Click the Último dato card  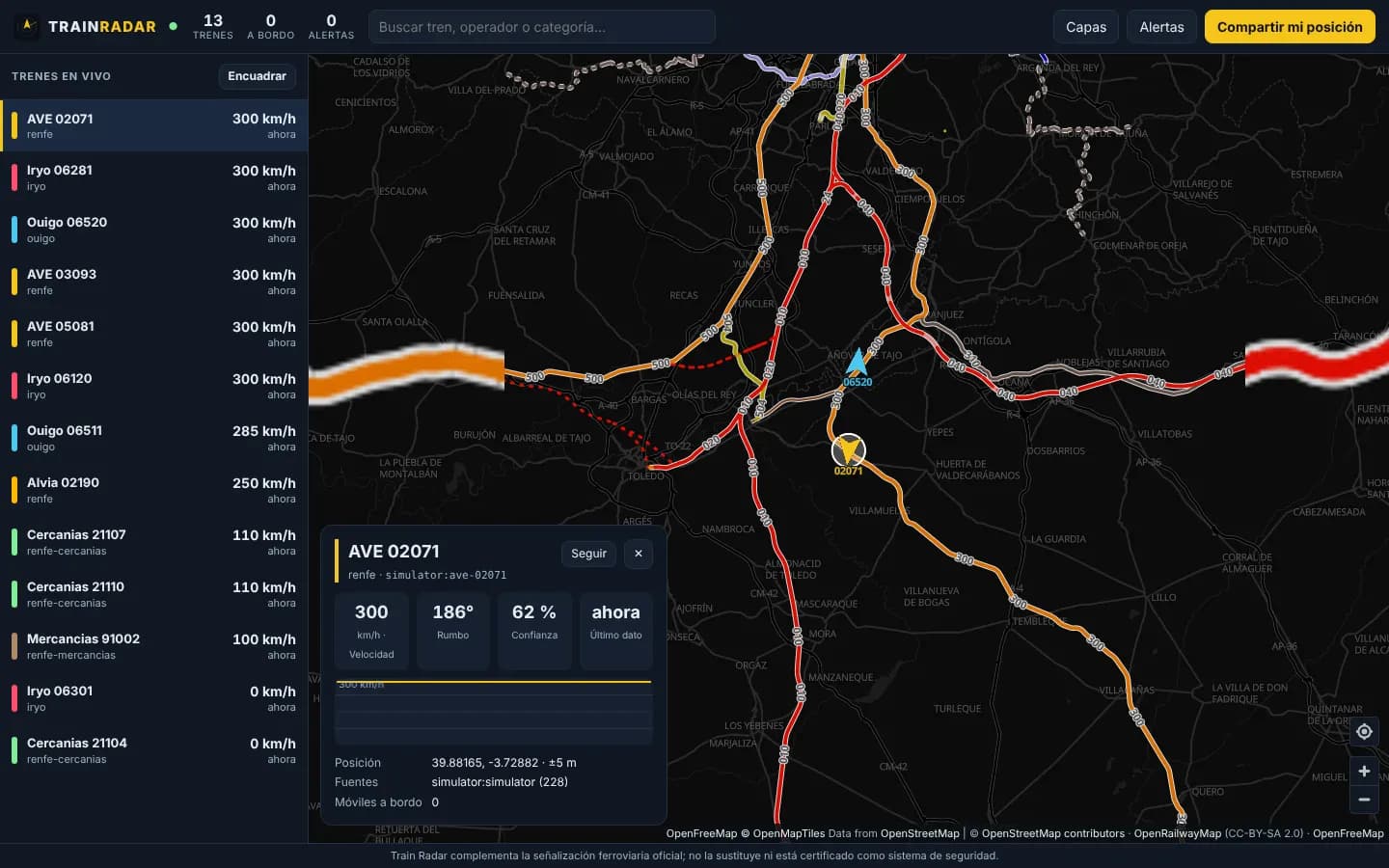click(616, 632)
